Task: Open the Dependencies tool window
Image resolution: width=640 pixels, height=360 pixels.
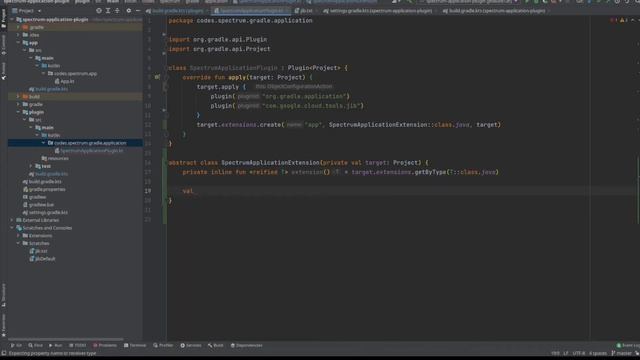Action: click(246, 345)
